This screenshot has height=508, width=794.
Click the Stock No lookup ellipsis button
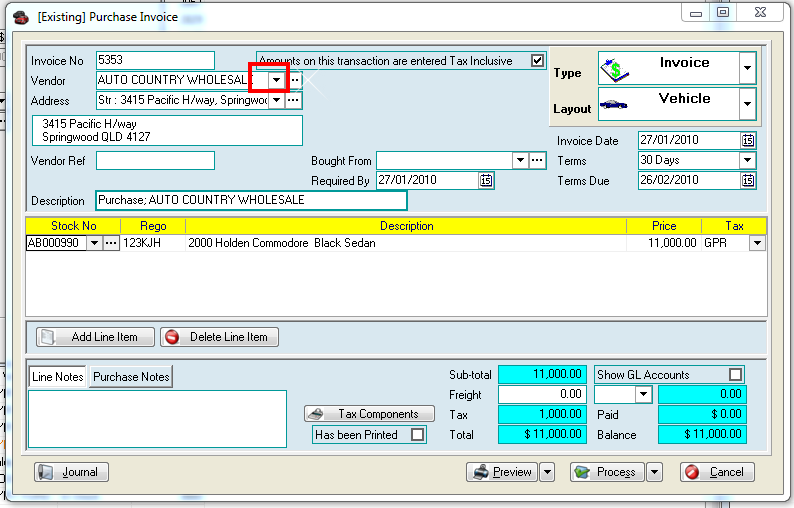coord(110,243)
